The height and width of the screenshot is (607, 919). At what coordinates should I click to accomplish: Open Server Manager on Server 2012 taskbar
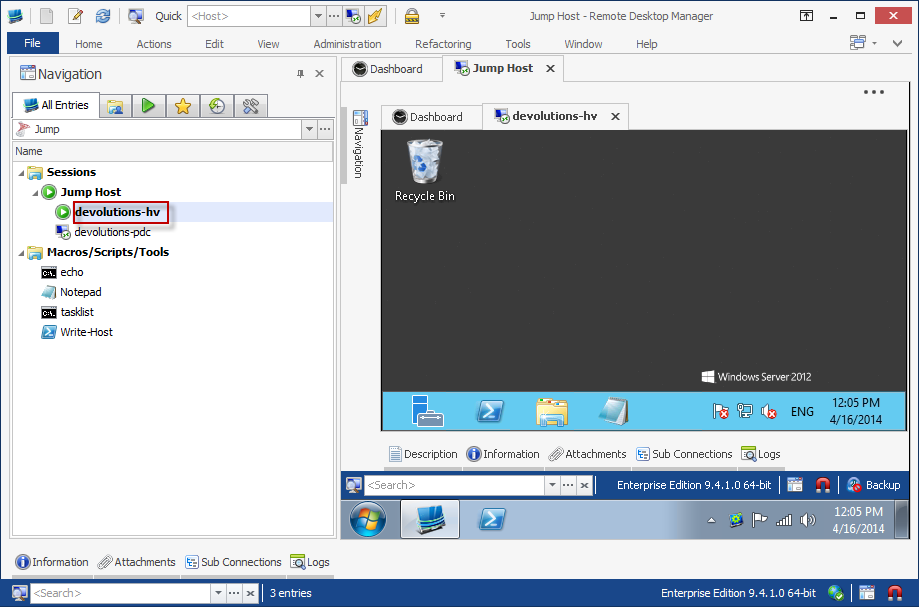427,411
